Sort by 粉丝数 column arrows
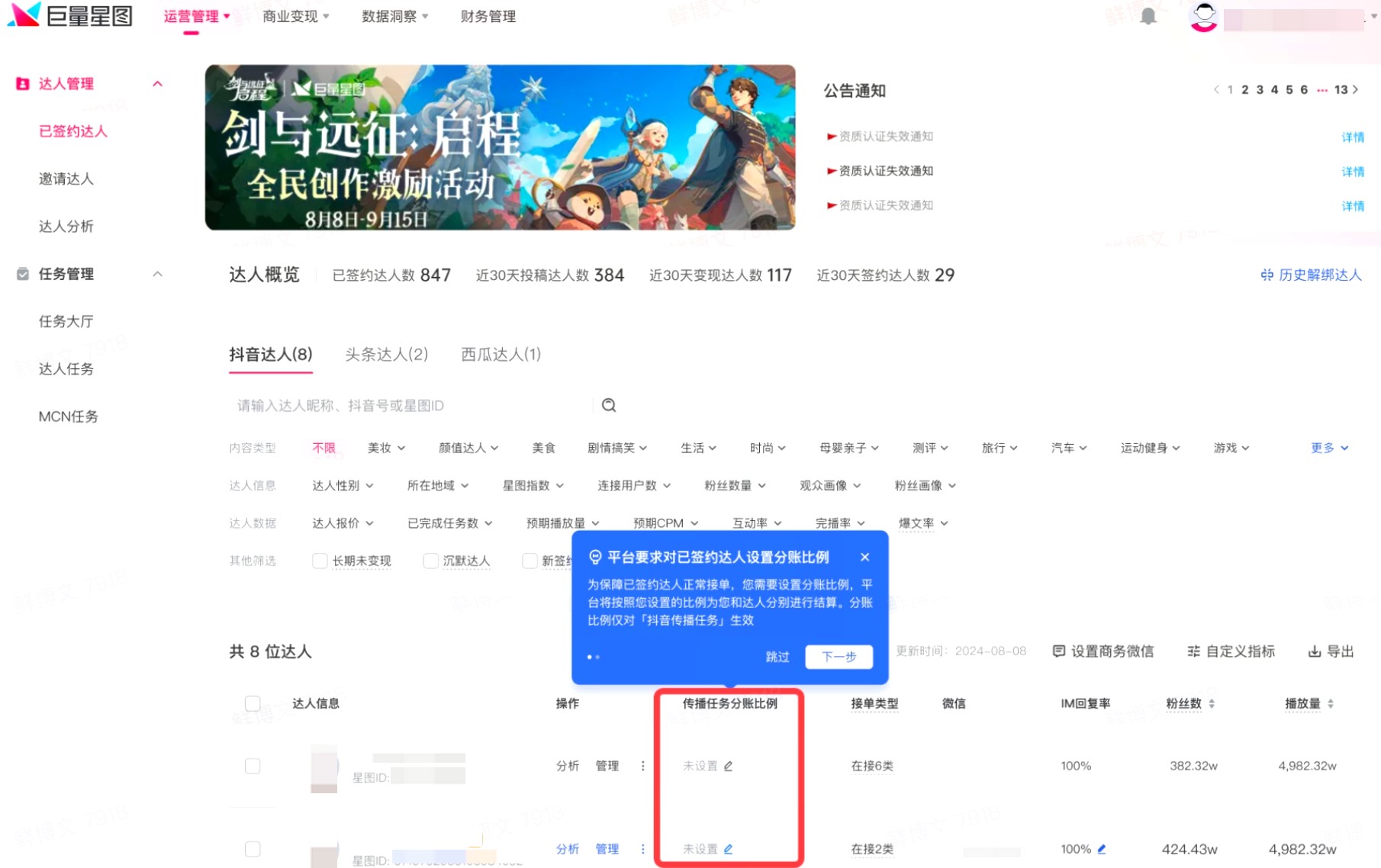 (1212, 703)
